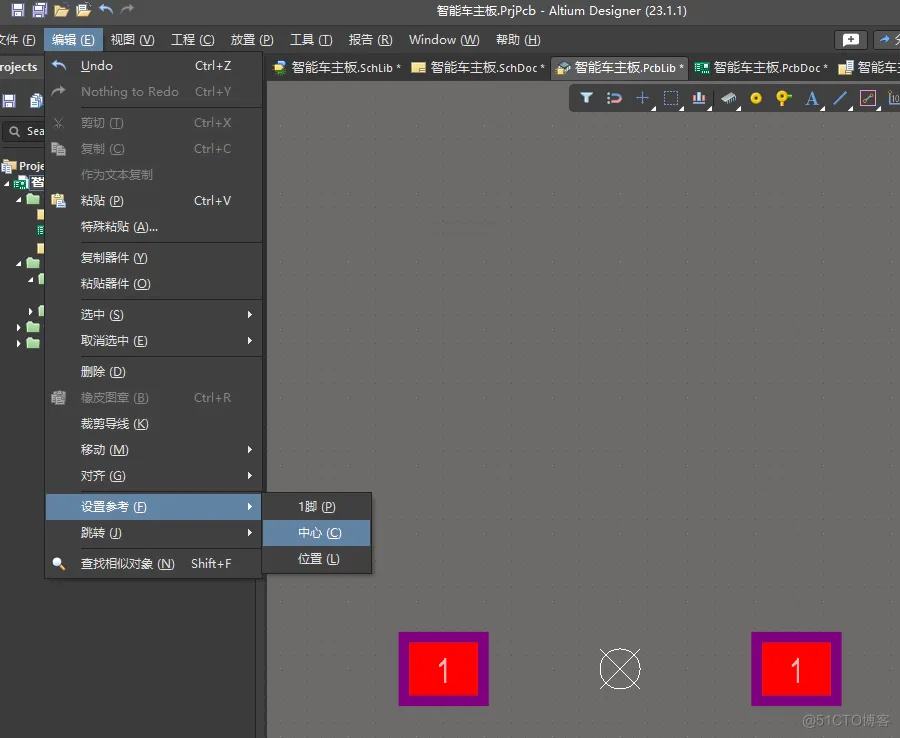Click the Undo arrow in title bar
The image size is (900, 738).
tap(106, 9)
